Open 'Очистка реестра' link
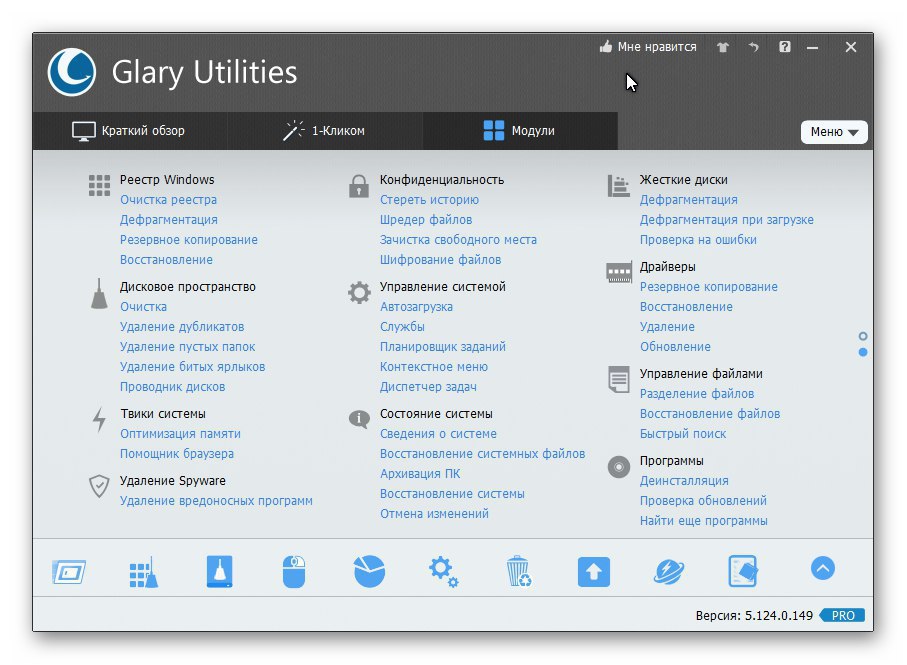This screenshot has width=907, height=665. tap(168, 200)
